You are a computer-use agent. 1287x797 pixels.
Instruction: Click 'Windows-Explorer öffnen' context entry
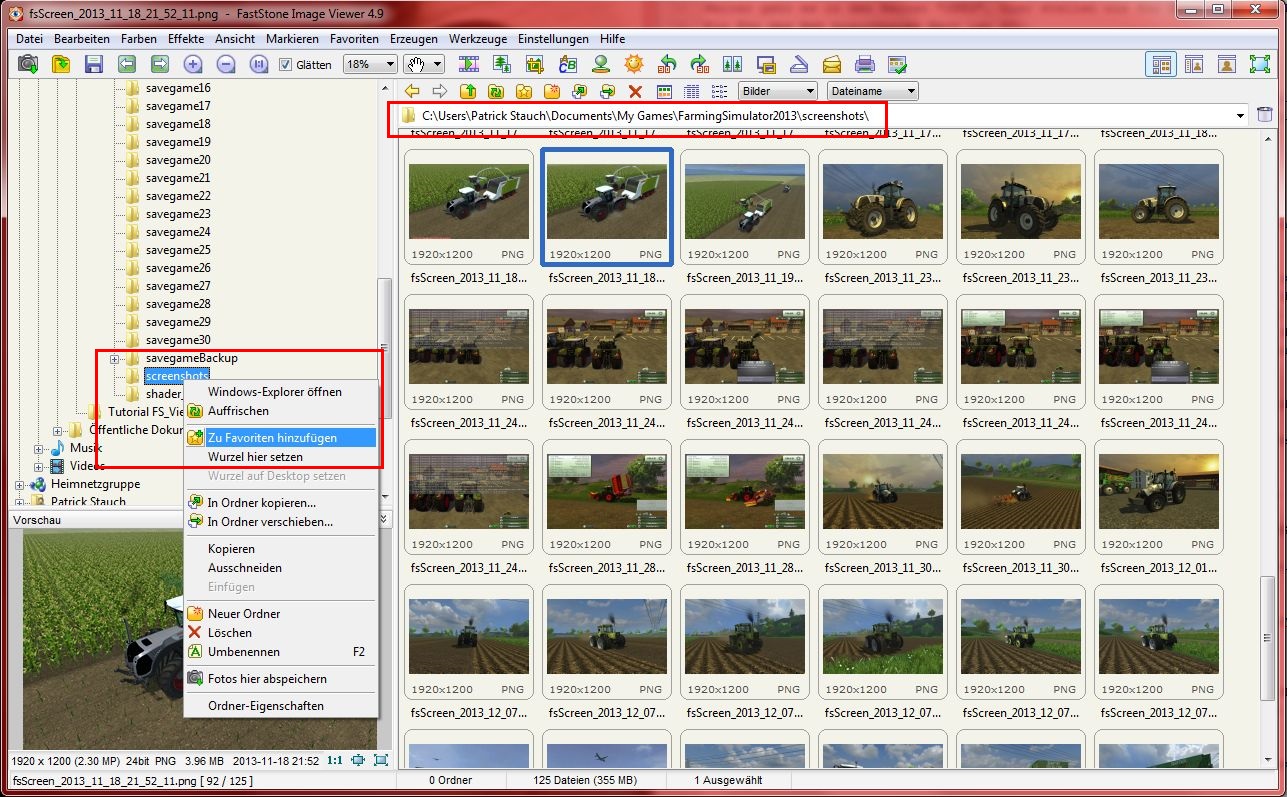pyautogui.click(x=275, y=392)
